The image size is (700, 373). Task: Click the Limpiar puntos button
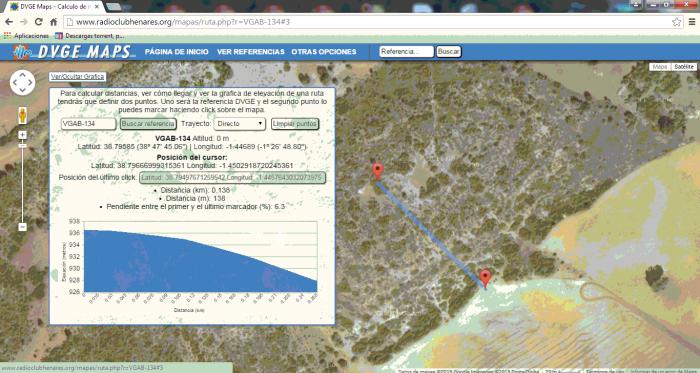click(295, 124)
